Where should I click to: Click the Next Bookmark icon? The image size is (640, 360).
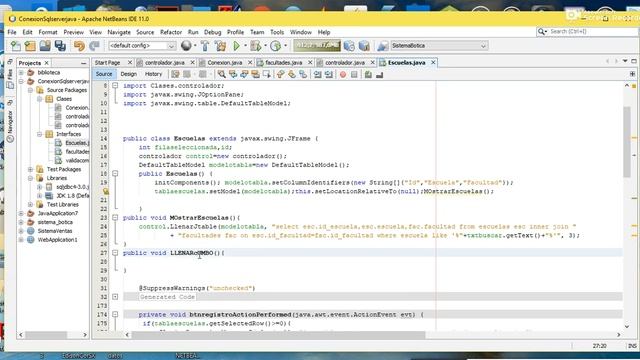[292, 74]
